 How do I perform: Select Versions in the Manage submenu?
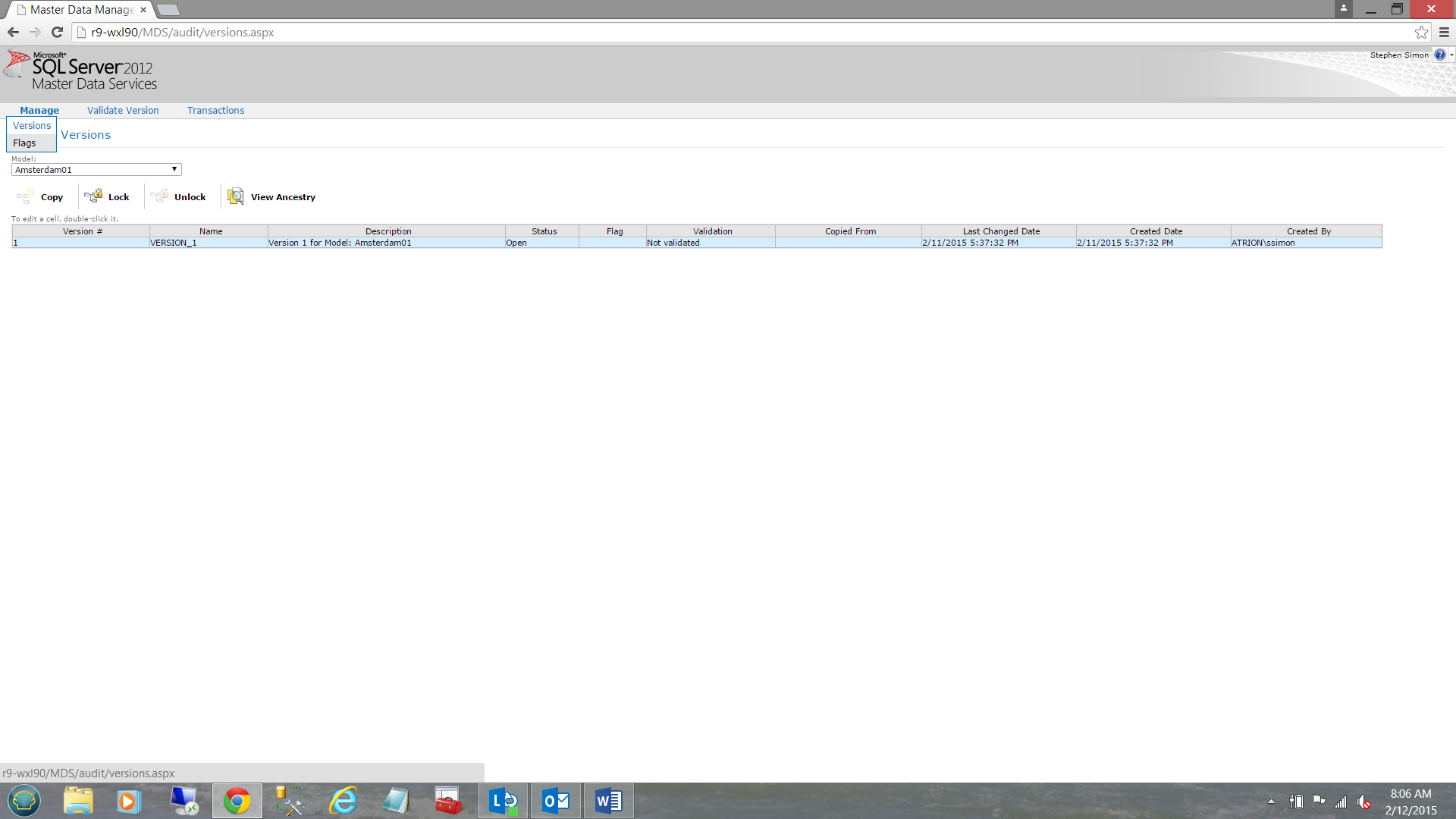pos(32,126)
